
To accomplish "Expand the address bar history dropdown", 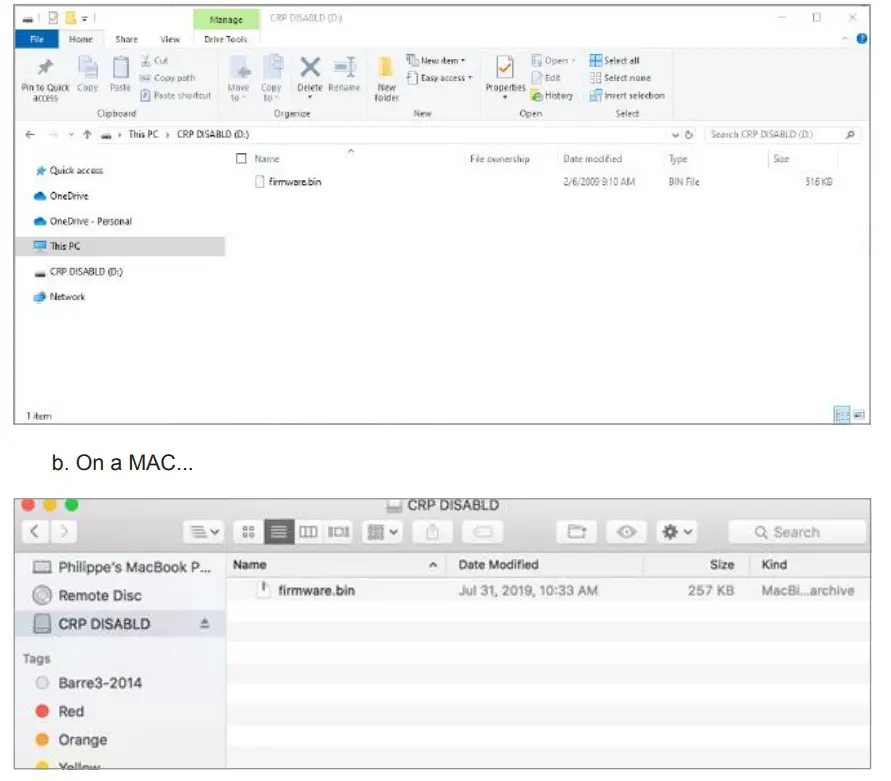I will [675, 135].
